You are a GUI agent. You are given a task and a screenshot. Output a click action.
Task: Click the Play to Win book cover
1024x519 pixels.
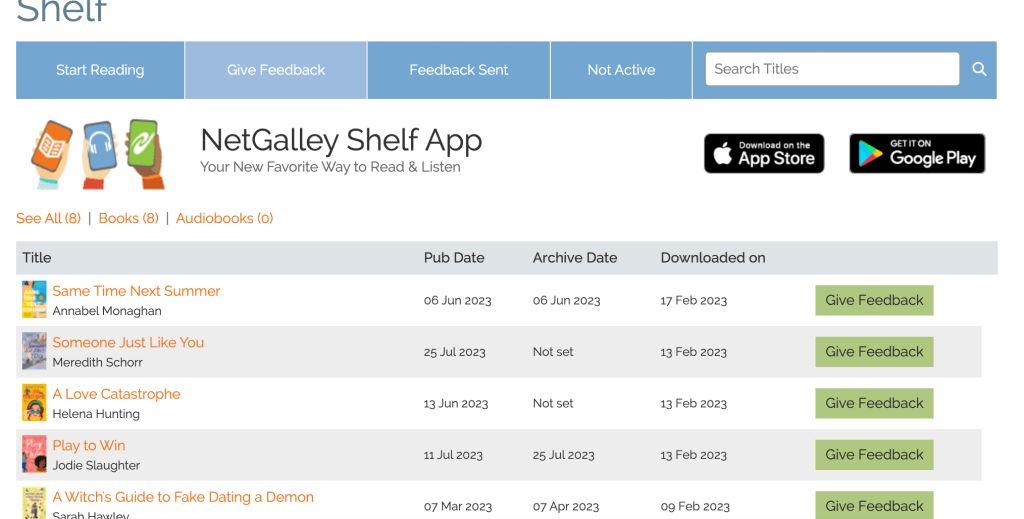pos(34,455)
